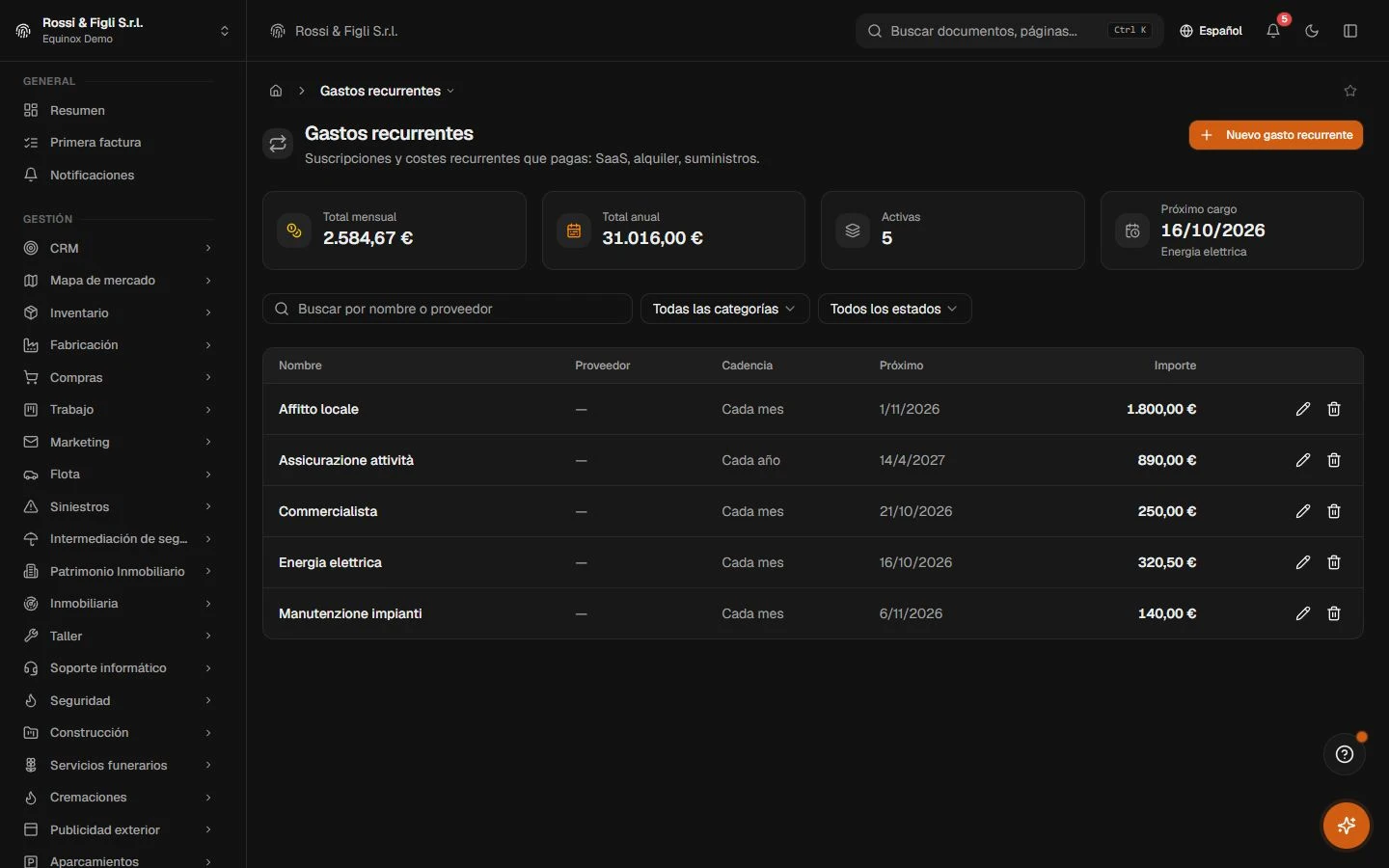Click Fabricación factory icon
Image resolution: width=1389 pixels, height=868 pixels.
[x=31, y=344]
